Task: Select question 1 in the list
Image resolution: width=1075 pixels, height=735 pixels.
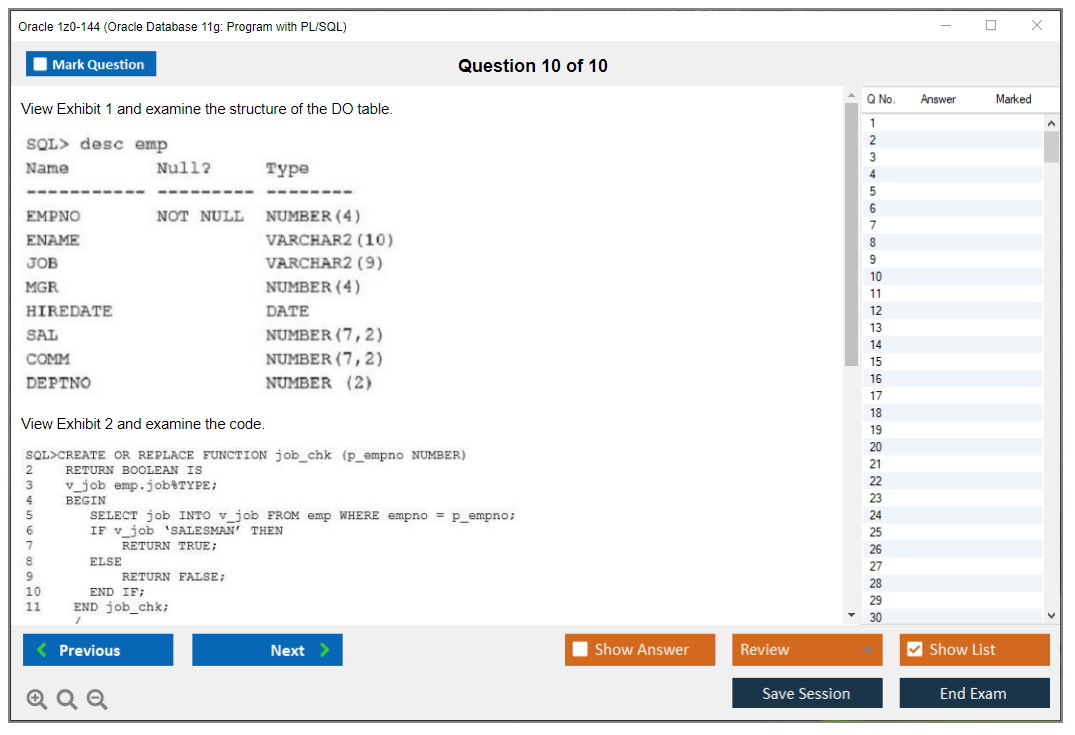Action: pyautogui.click(x=873, y=123)
